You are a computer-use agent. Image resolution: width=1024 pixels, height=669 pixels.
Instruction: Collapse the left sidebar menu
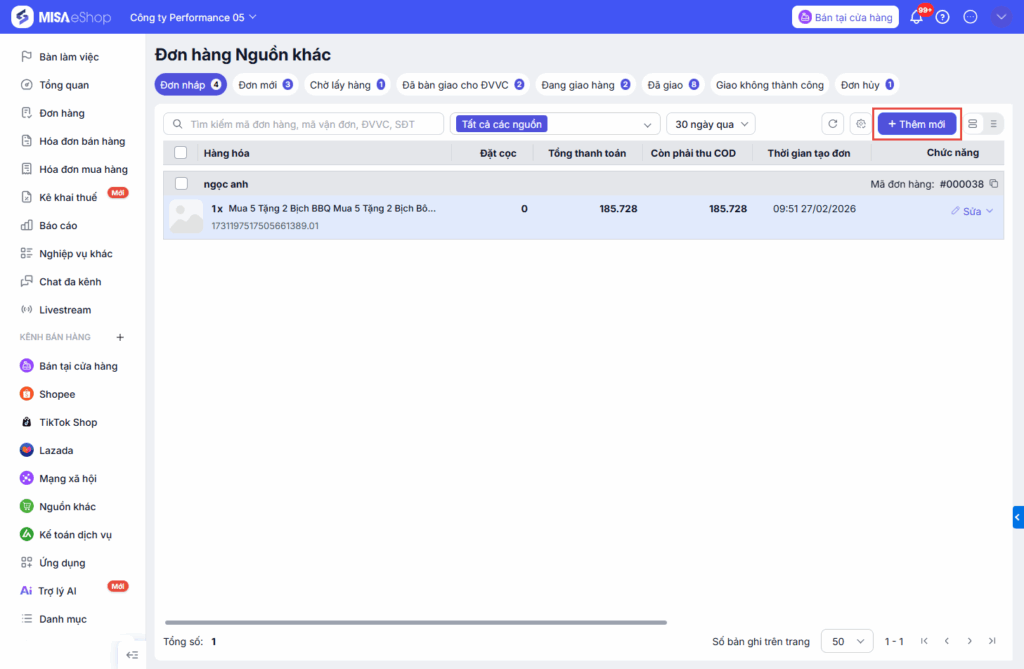click(132, 655)
